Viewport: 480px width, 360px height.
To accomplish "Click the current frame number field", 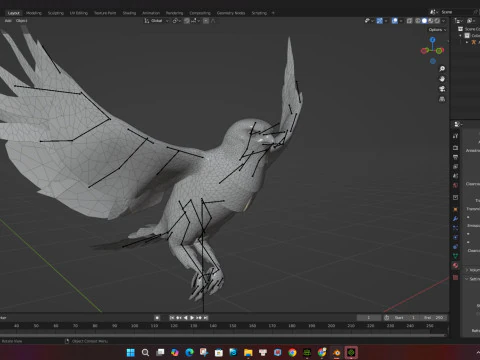I will tap(369, 318).
